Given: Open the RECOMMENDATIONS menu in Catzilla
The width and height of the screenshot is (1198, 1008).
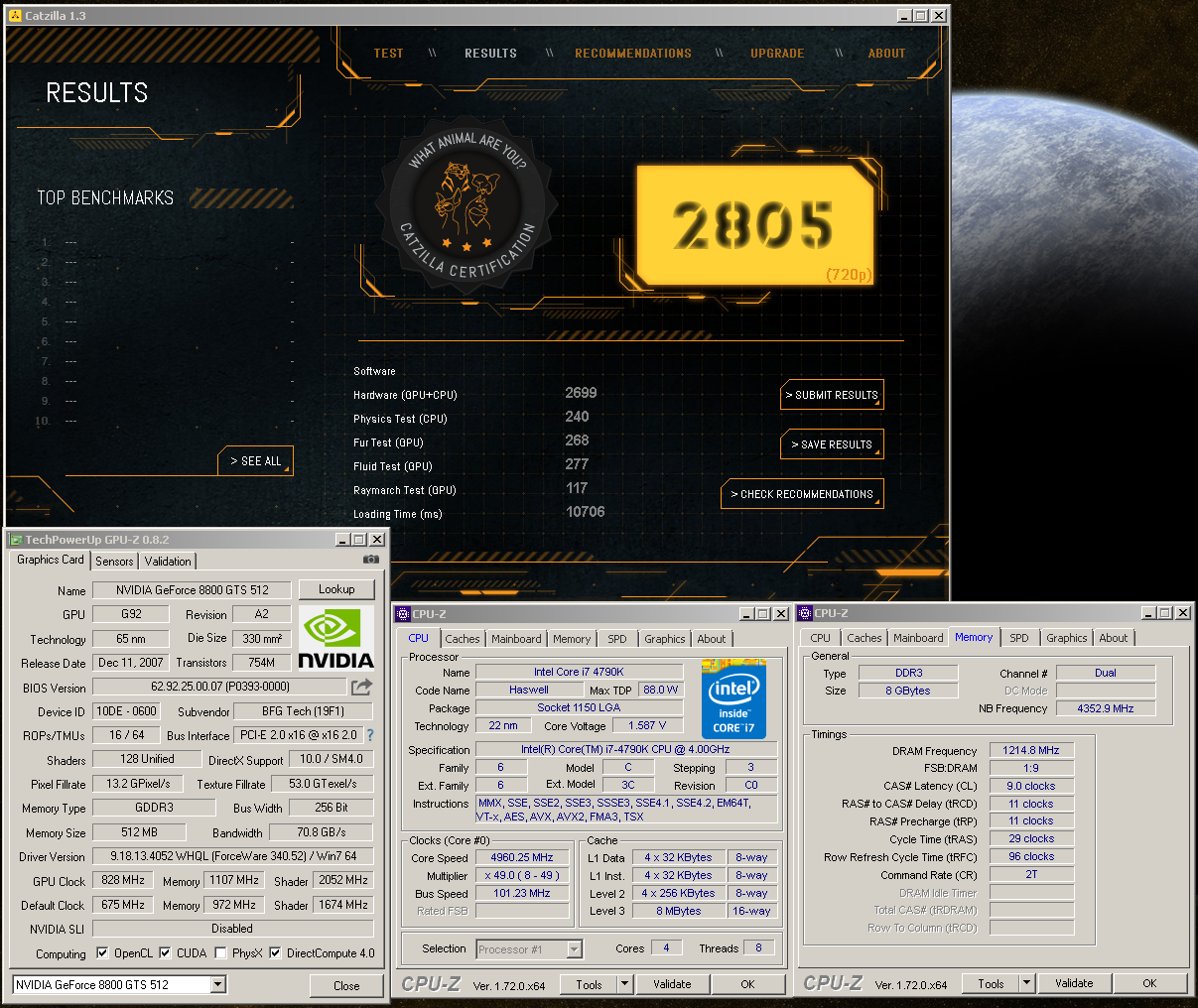Looking at the screenshot, I should pyautogui.click(x=633, y=54).
